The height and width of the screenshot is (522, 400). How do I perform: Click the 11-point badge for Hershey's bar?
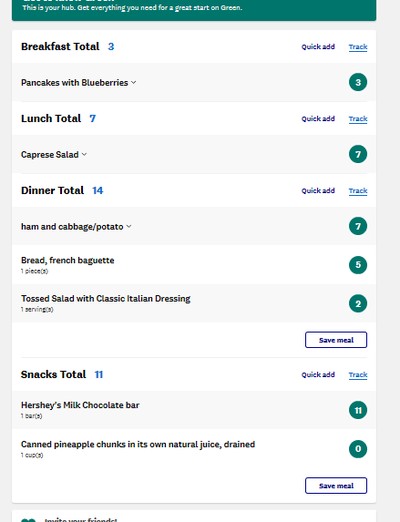pos(358,410)
